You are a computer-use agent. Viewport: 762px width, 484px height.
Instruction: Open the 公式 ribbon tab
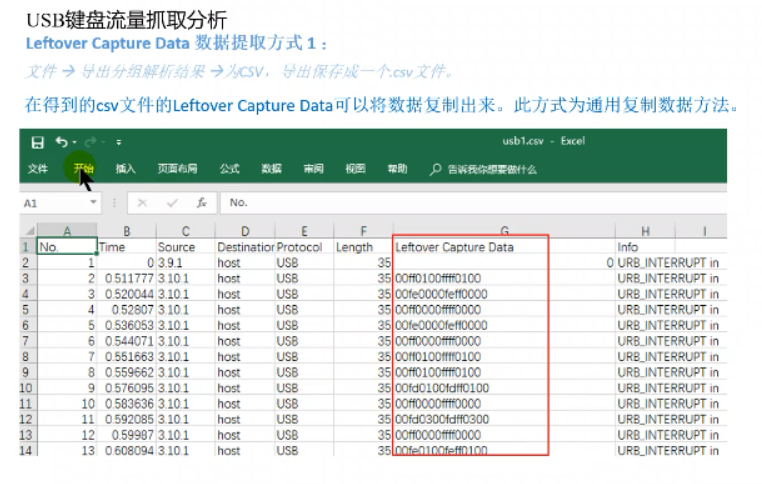coord(229,169)
